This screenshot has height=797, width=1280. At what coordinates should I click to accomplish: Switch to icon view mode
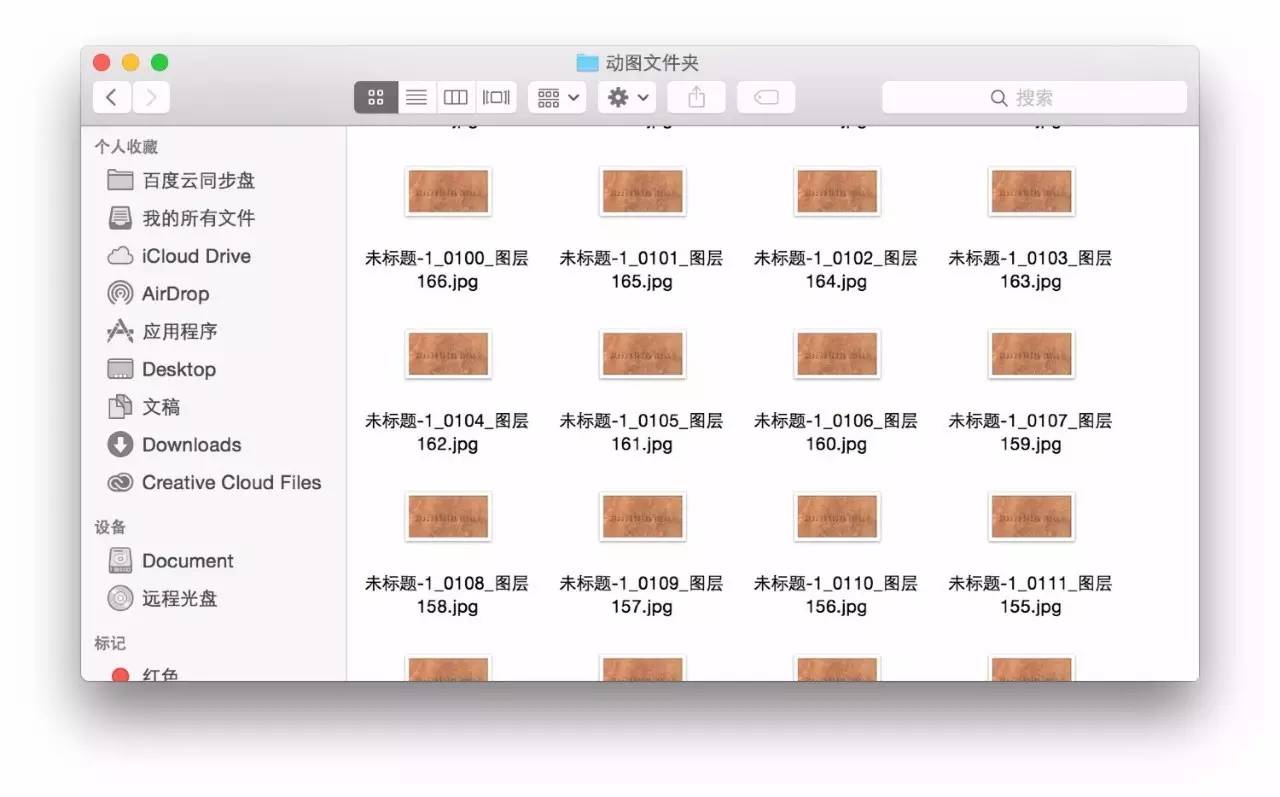pyautogui.click(x=376, y=97)
